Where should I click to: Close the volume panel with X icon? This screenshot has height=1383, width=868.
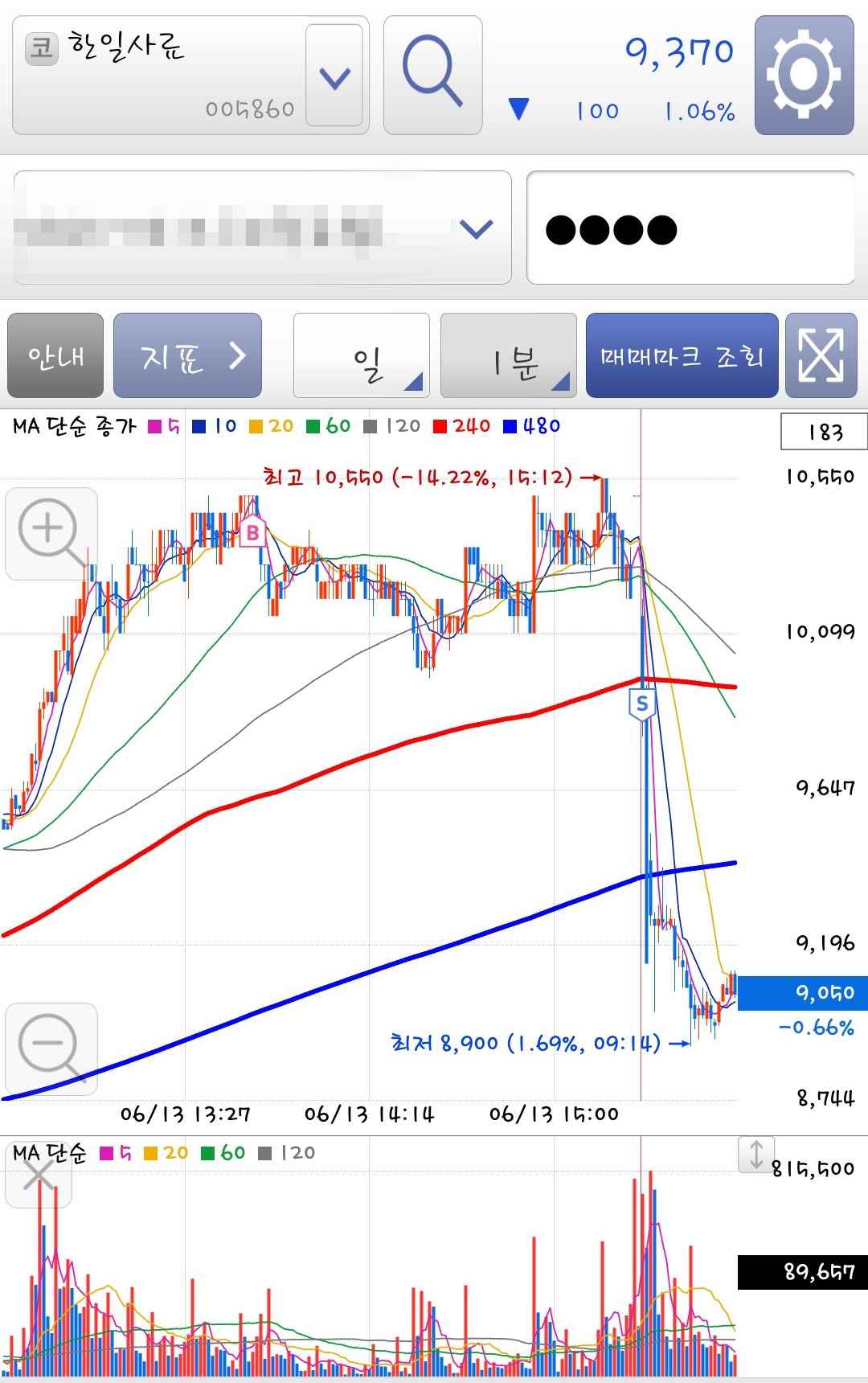[38, 1176]
